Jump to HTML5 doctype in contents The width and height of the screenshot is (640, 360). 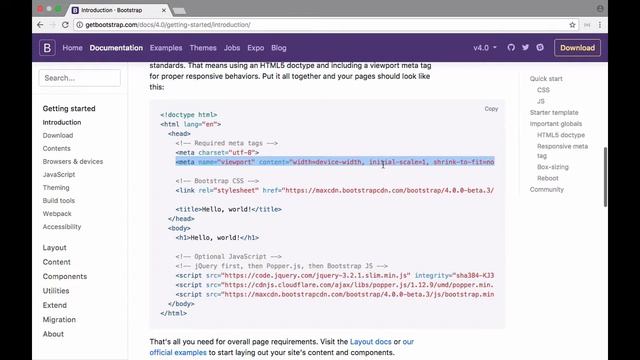(x=561, y=135)
